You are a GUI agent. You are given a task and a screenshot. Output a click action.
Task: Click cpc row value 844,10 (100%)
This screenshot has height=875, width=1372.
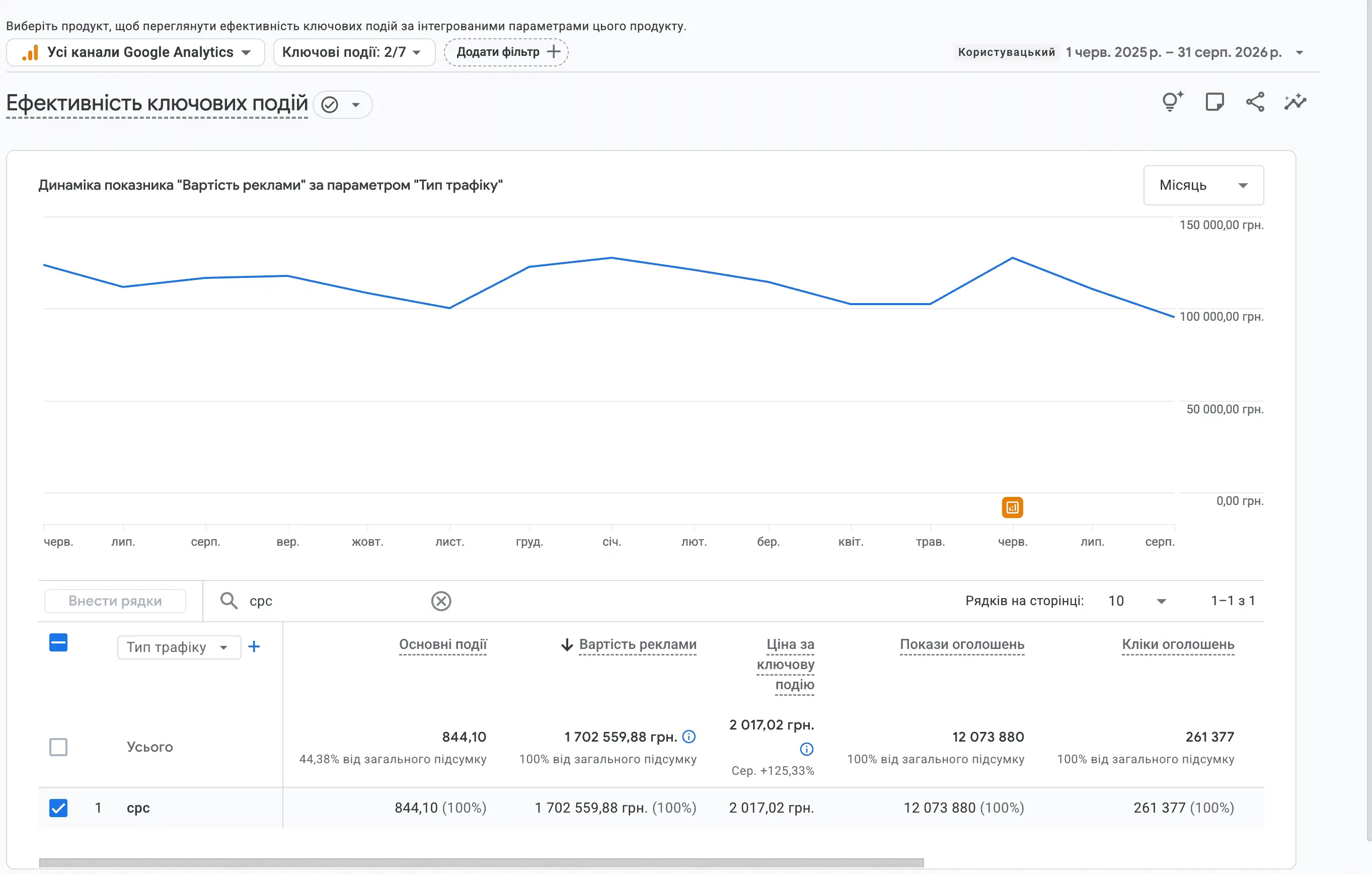[x=440, y=808]
